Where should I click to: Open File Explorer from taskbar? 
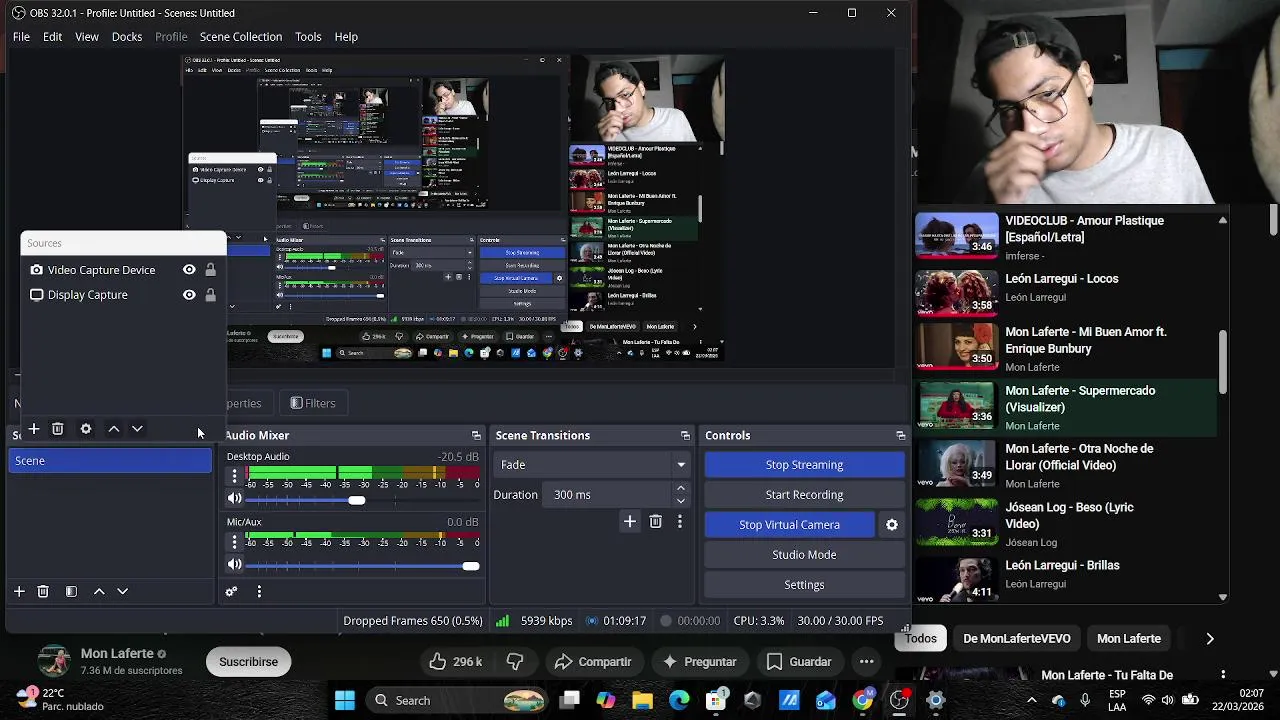(642, 700)
